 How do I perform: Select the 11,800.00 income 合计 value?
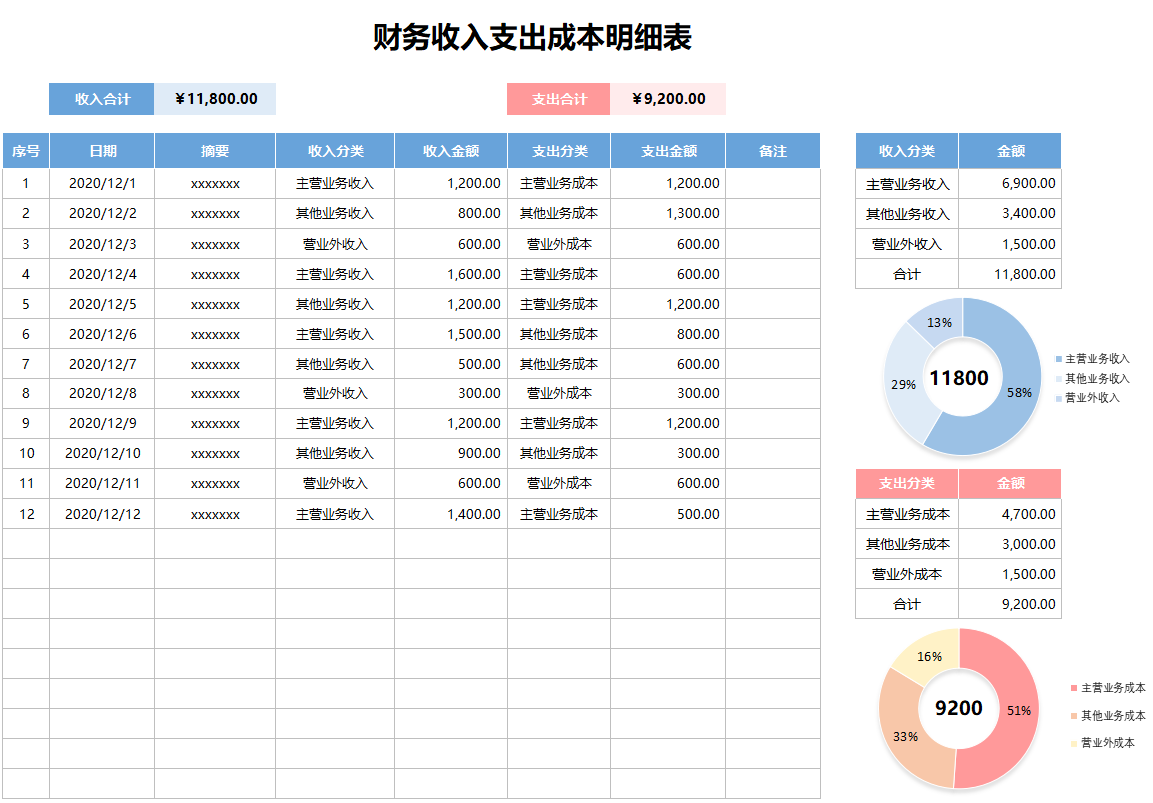pos(1010,274)
